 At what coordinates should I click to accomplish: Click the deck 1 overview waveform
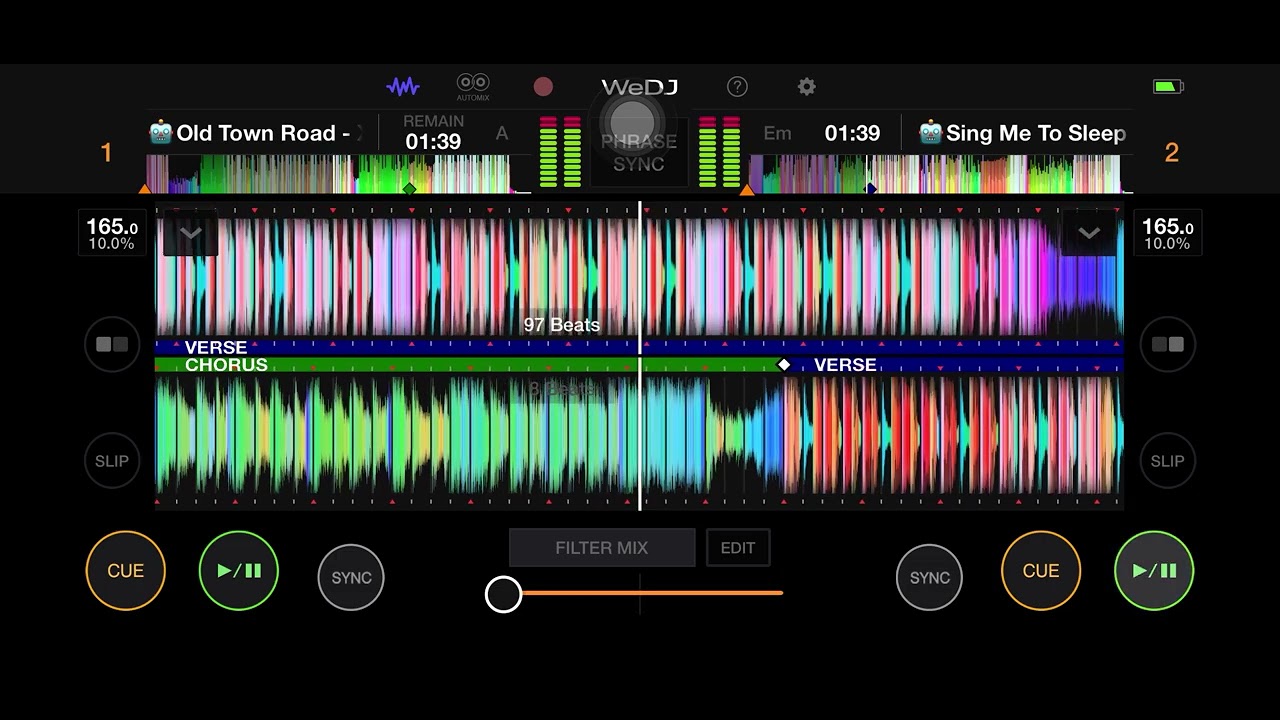[338, 174]
